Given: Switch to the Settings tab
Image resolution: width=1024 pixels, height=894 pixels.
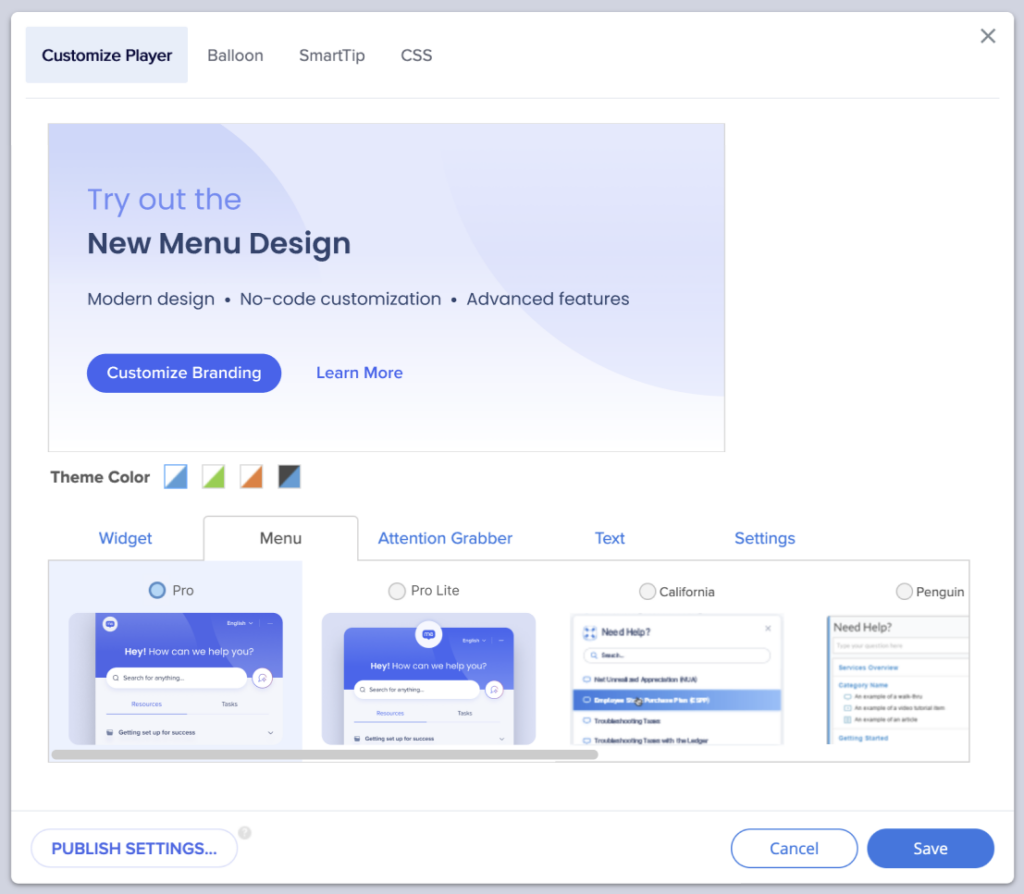Looking at the screenshot, I should coord(764,538).
